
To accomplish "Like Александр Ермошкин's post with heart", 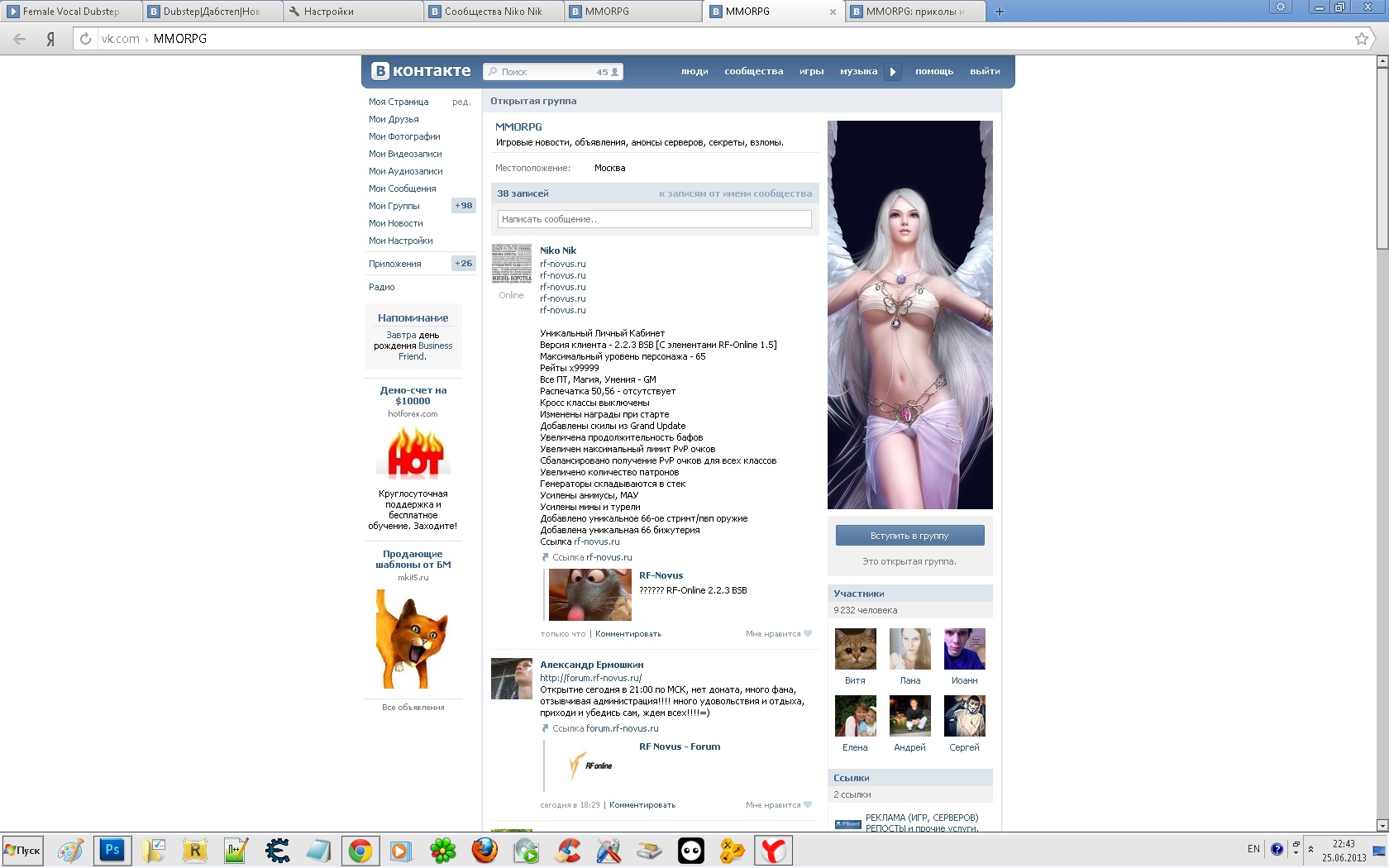I will (808, 805).
